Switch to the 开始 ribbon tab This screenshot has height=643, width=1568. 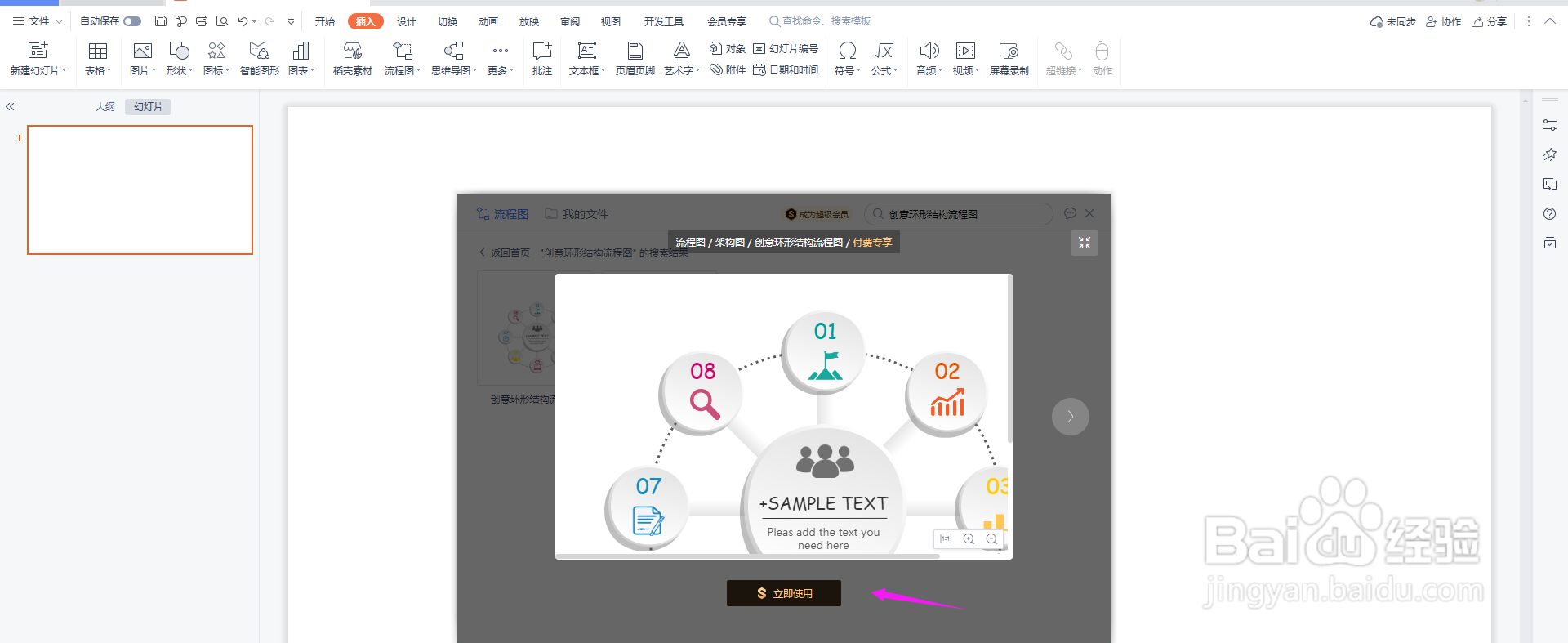pos(325,21)
